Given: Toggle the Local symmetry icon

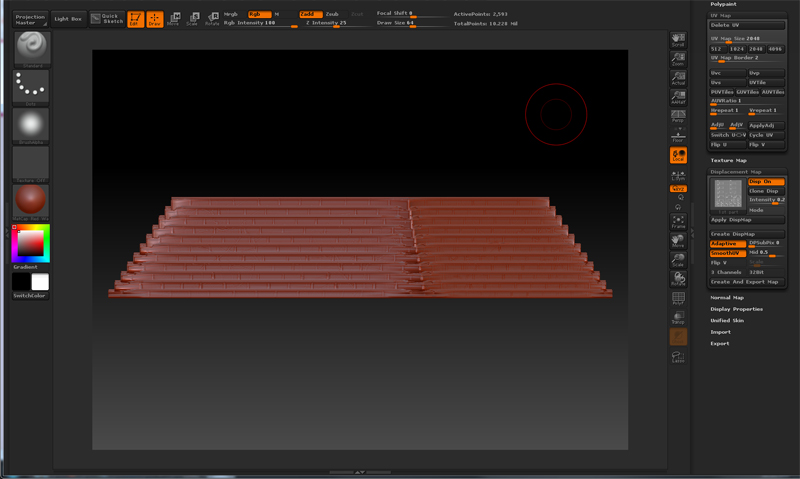Looking at the screenshot, I should point(678,155).
